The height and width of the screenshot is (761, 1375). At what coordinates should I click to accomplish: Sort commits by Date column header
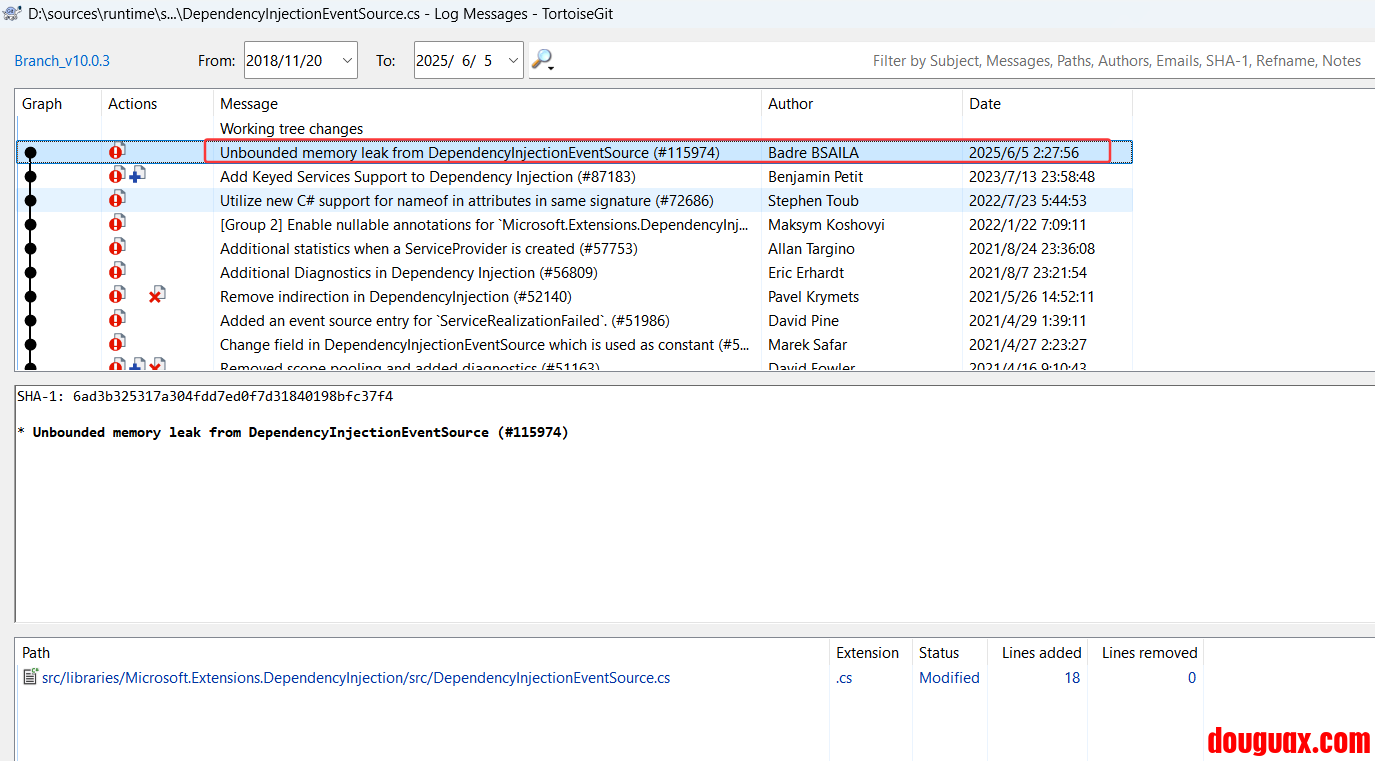pyautogui.click(x=984, y=104)
